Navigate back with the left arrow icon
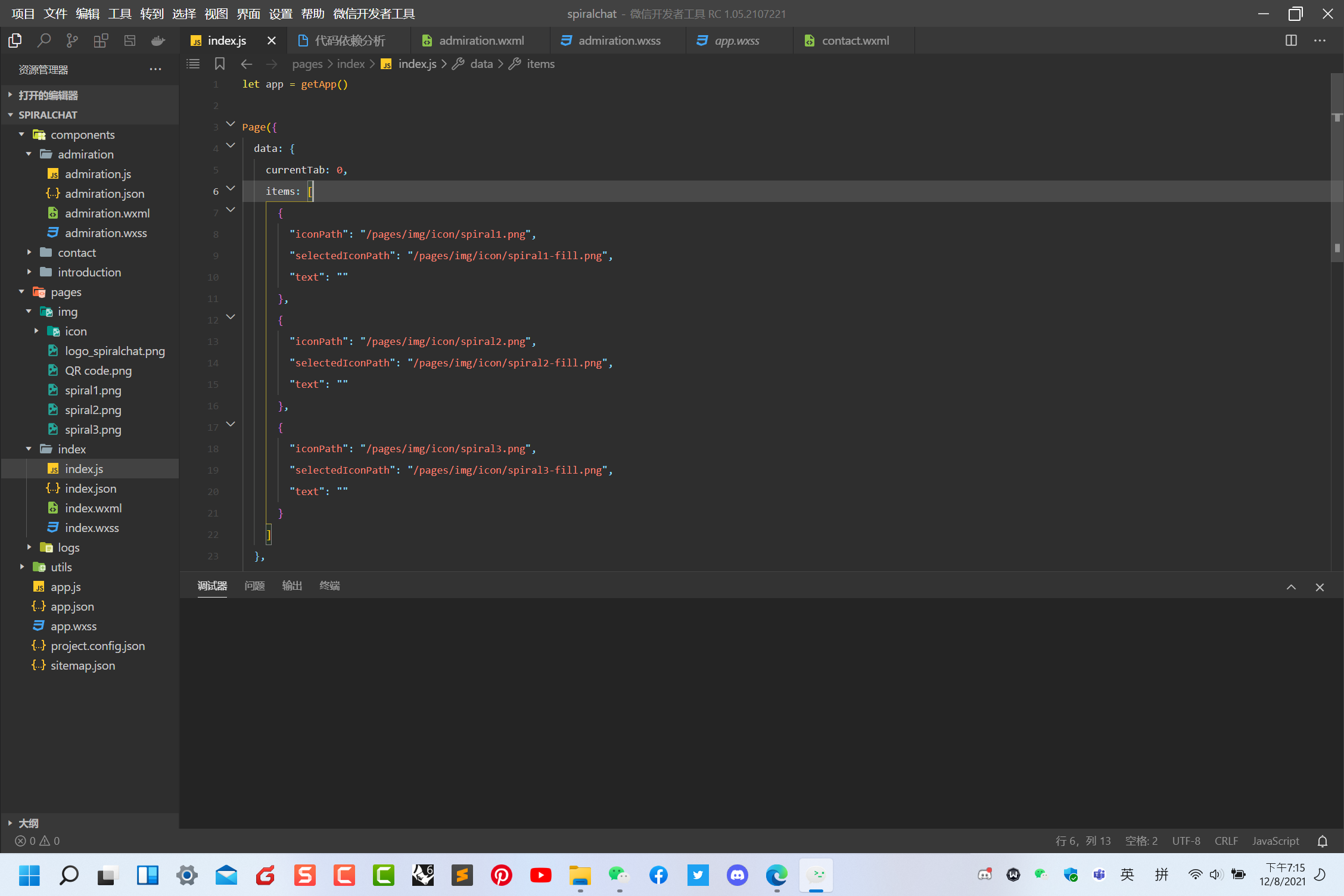The width and height of the screenshot is (1344, 896). (x=247, y=64)
